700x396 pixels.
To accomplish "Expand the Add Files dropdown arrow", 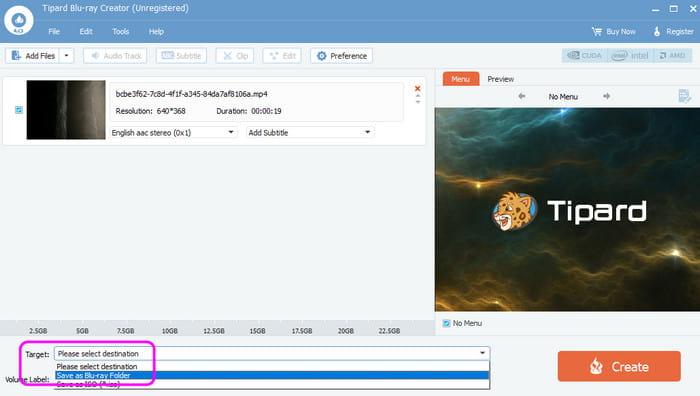I will pos(67,56).
